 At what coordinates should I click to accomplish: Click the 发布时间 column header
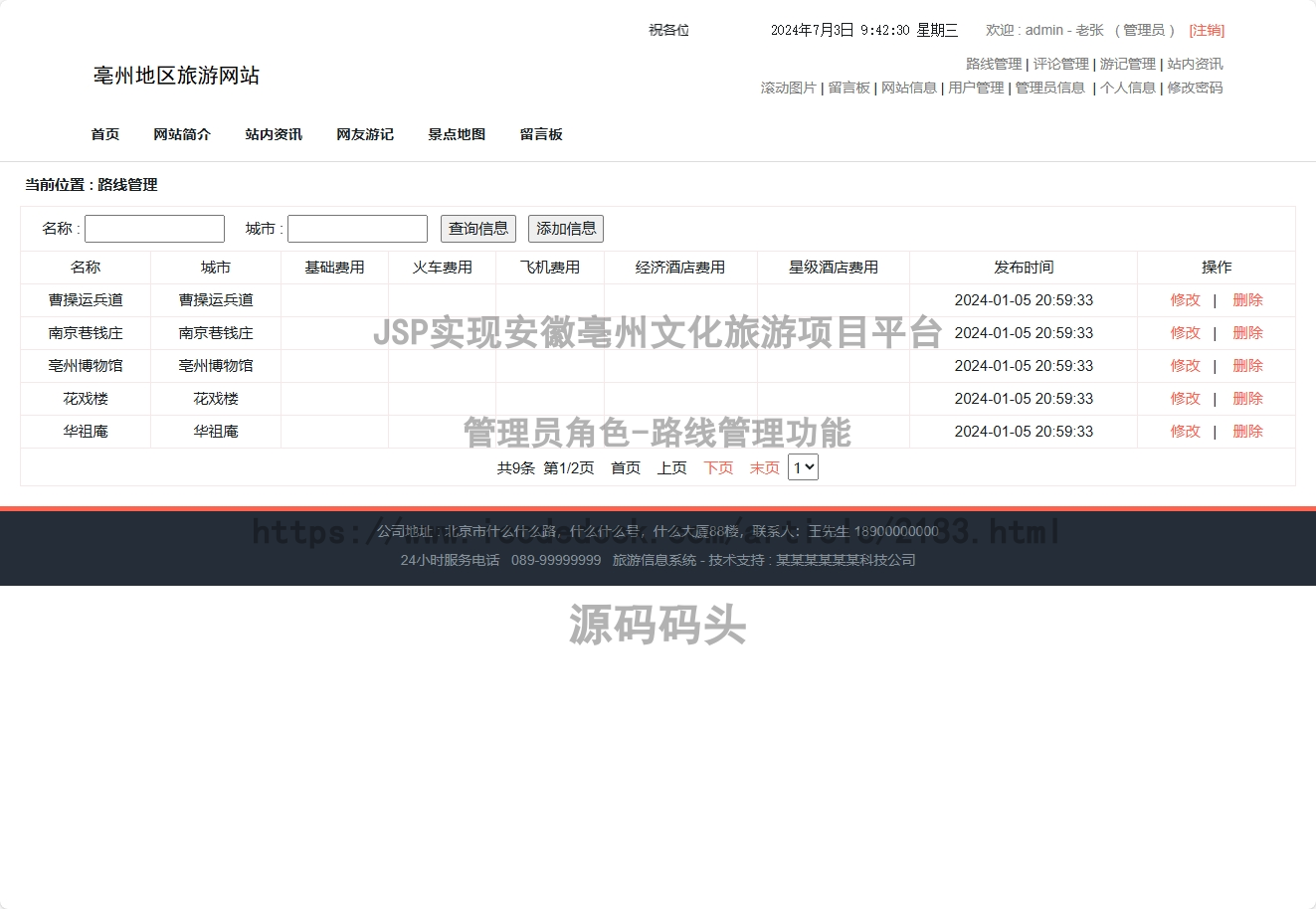click(1024, 267)
